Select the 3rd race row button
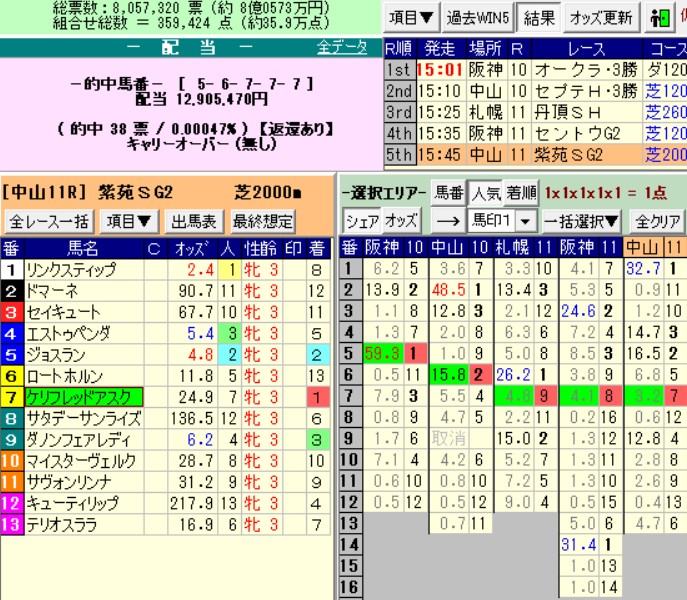The height and width of the screenshot is (600, 687). click(x=398, y=111)
